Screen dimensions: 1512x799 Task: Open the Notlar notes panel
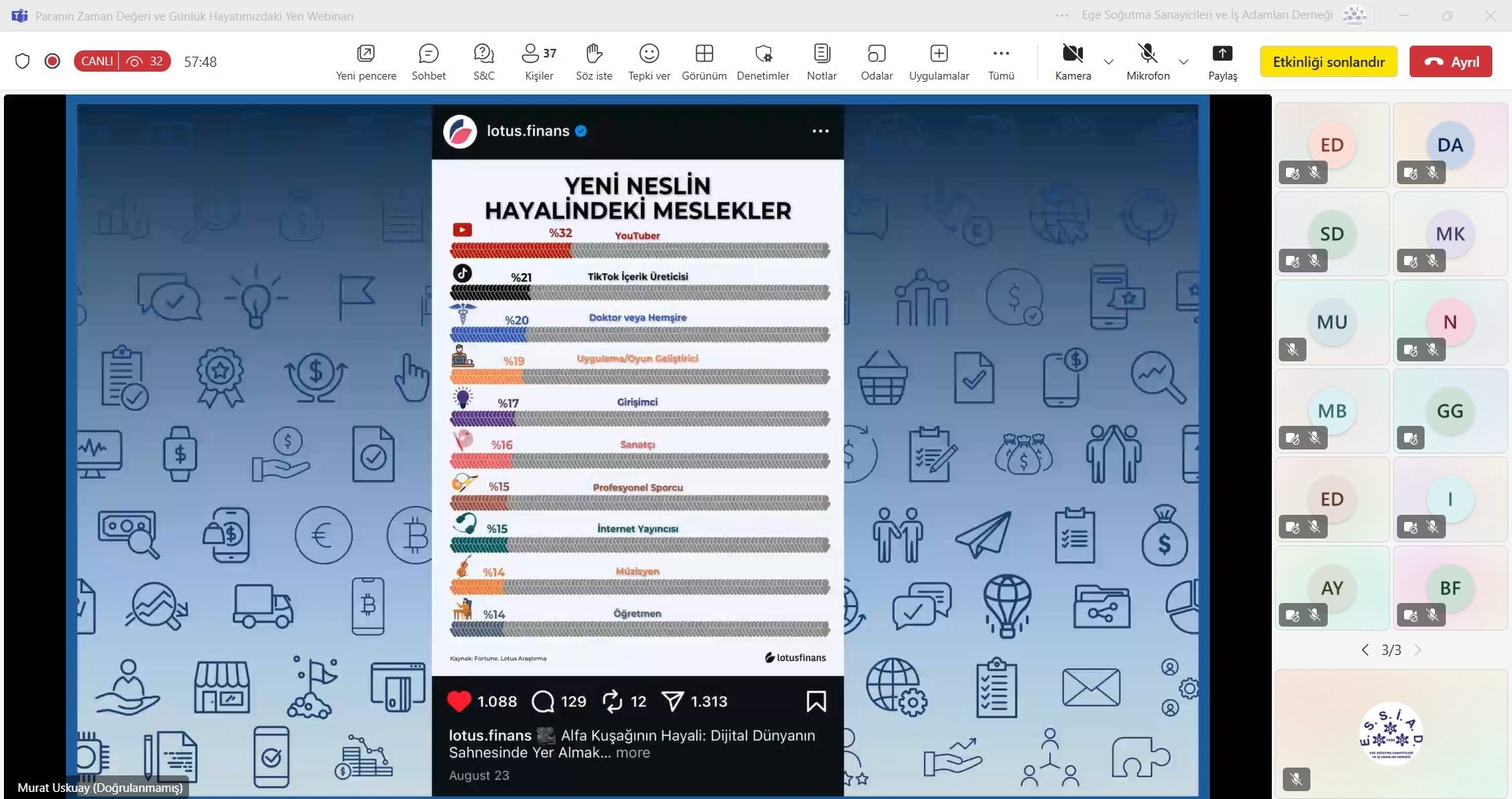coord(821,61)
